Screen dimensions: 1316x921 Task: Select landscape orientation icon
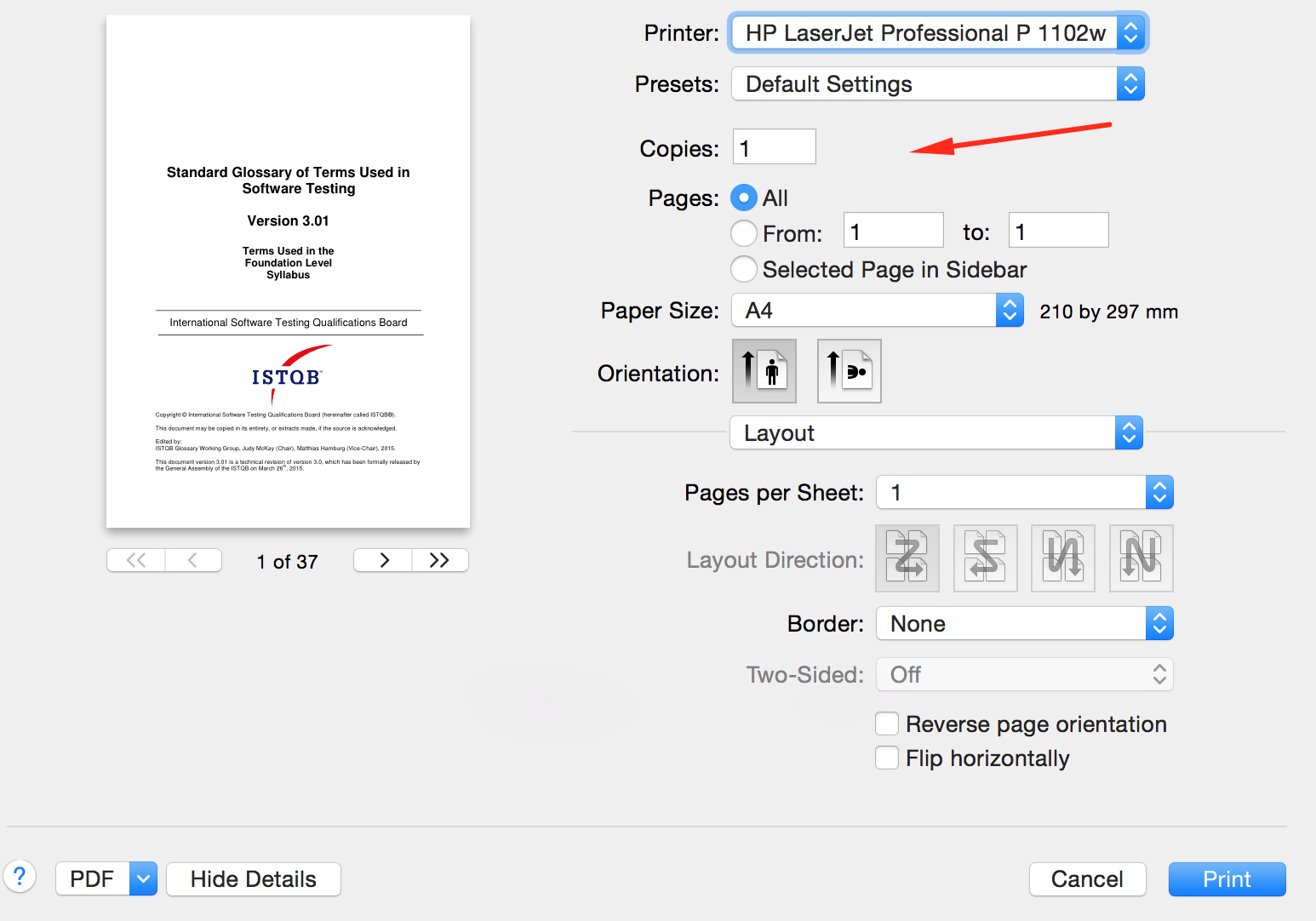click(849, 371)
